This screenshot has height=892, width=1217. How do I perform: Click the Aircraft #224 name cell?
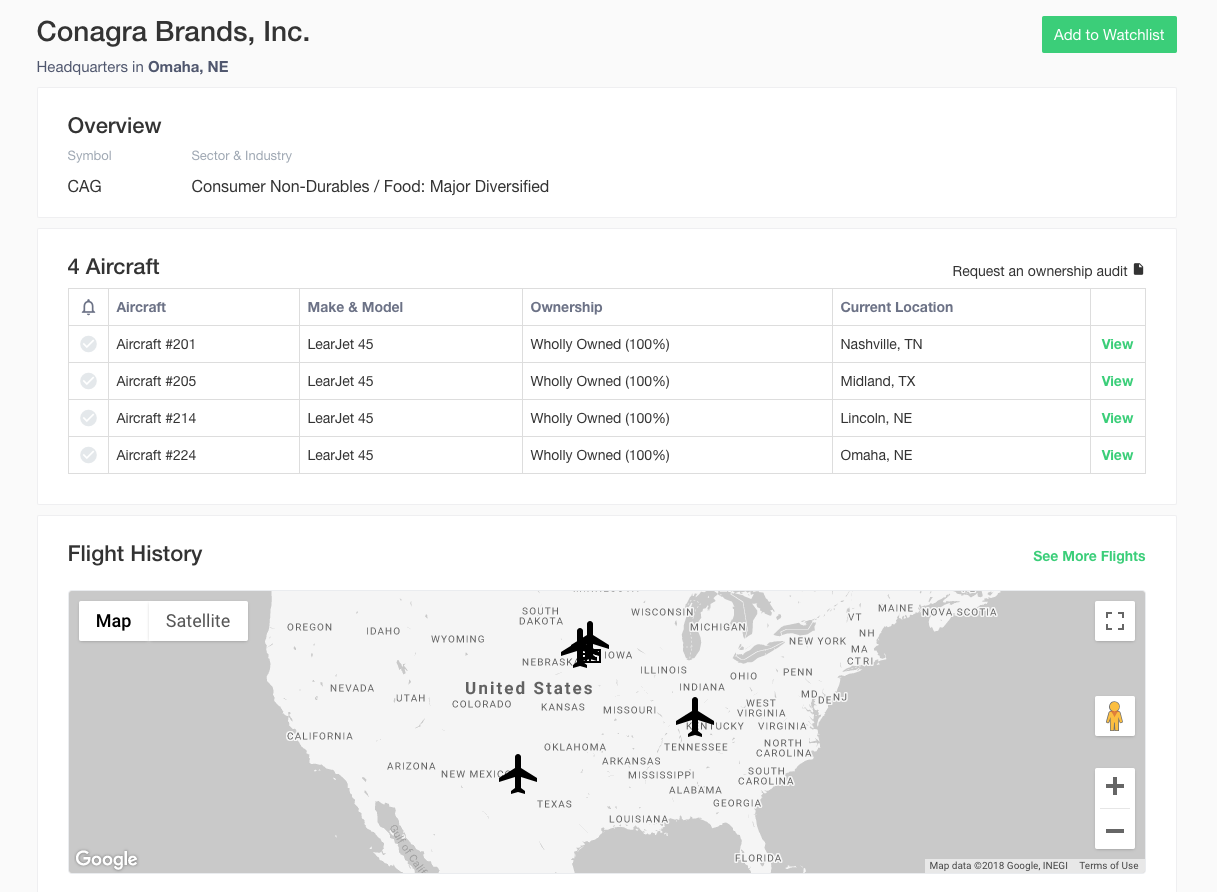click(x=204, y=455)
